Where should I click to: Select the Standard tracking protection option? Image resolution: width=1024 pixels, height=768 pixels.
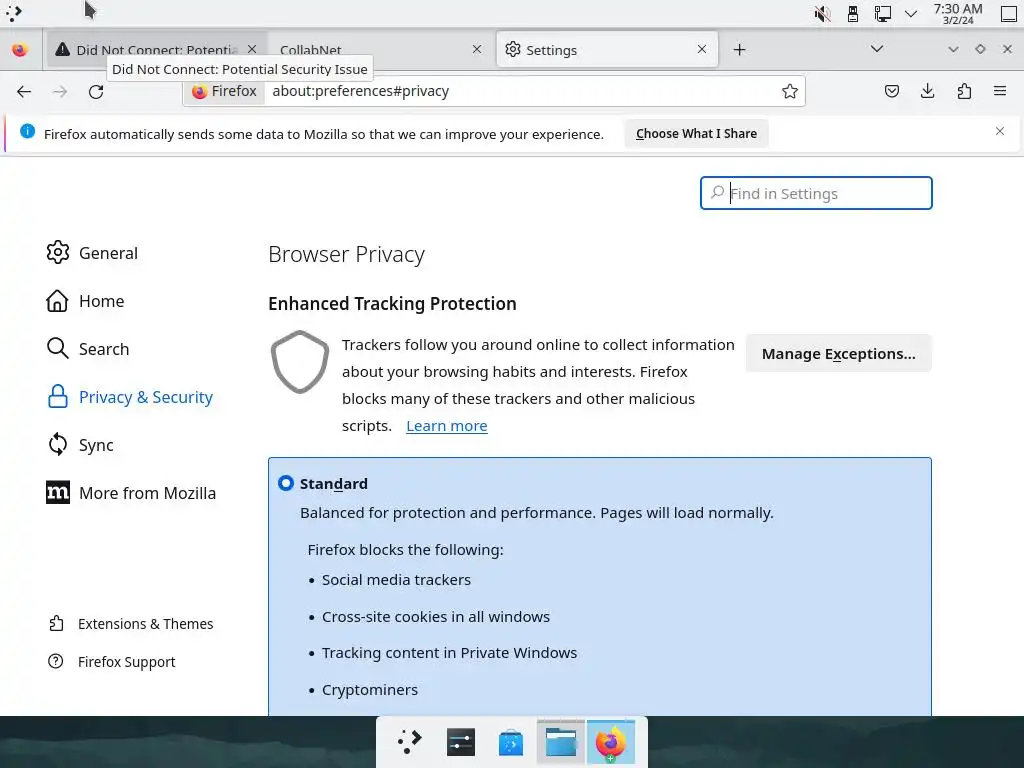tap(285, 483)
